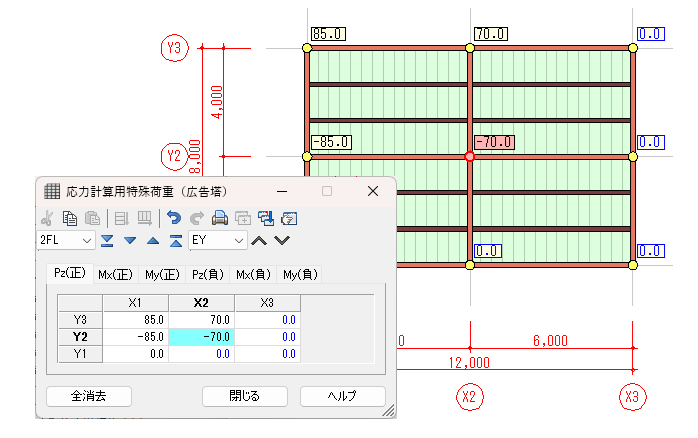Switch to the My(負) tab
This screenshot has height=438, width=698.
coord(300,275)
